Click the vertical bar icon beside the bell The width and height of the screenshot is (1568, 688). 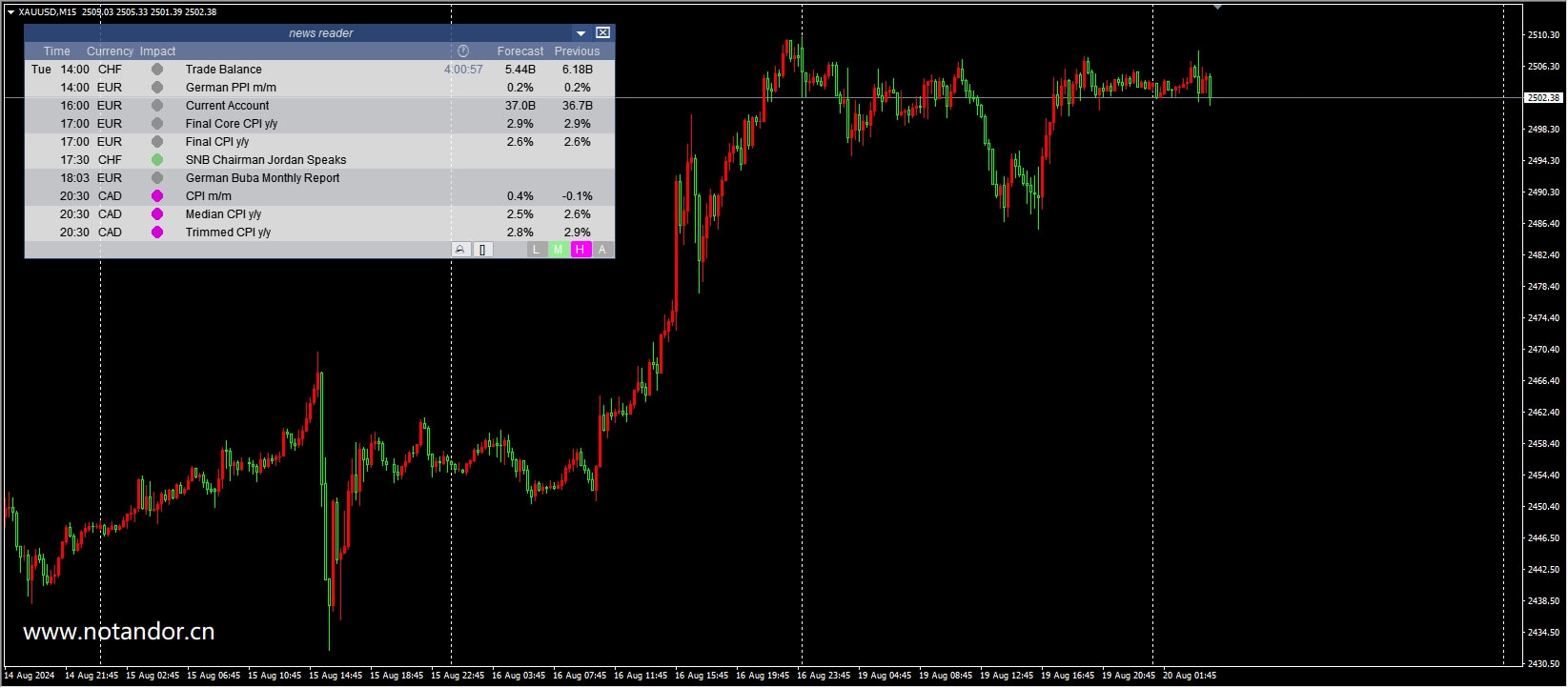pos(483,250)
